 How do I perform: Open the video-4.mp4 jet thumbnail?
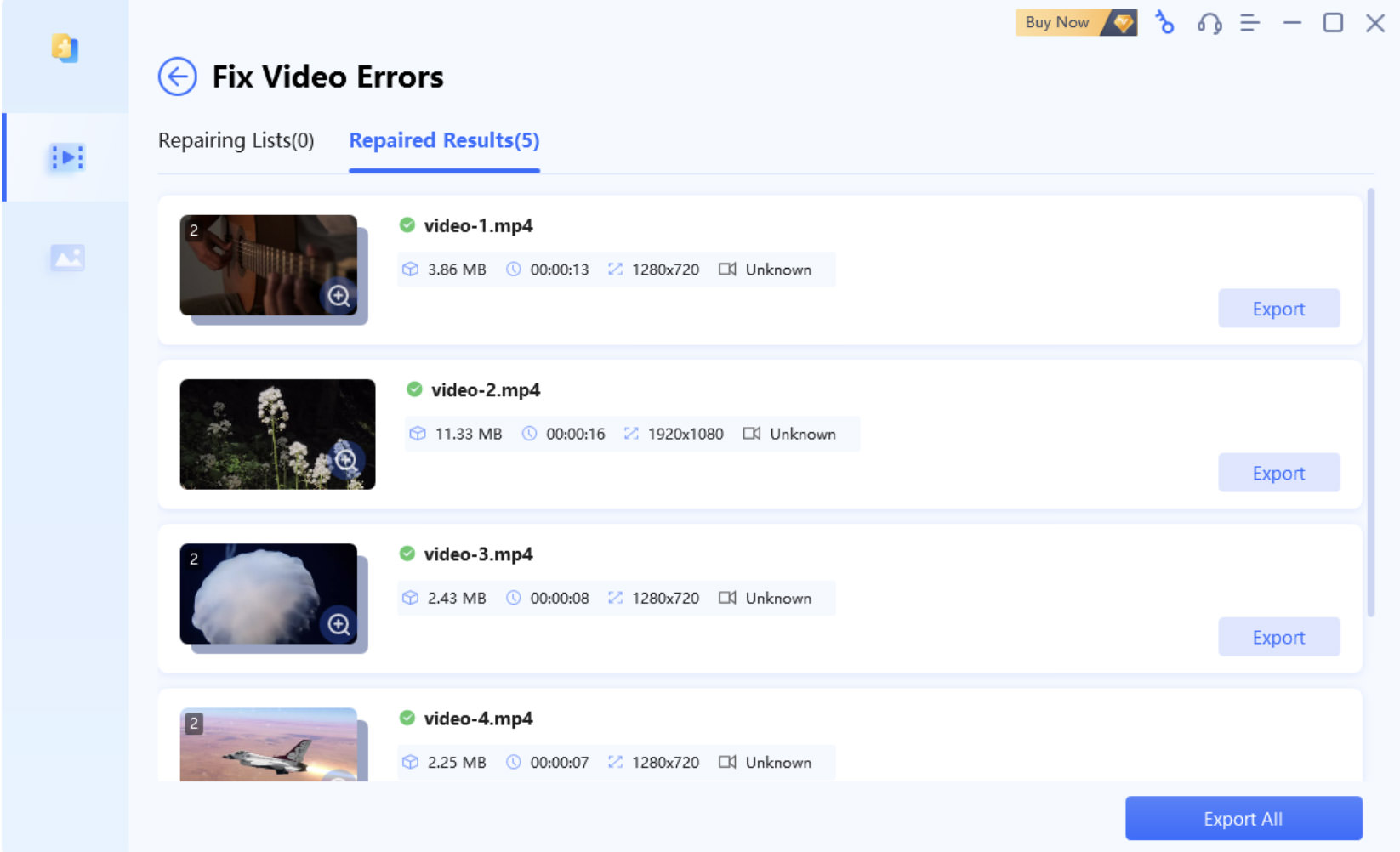269,745
